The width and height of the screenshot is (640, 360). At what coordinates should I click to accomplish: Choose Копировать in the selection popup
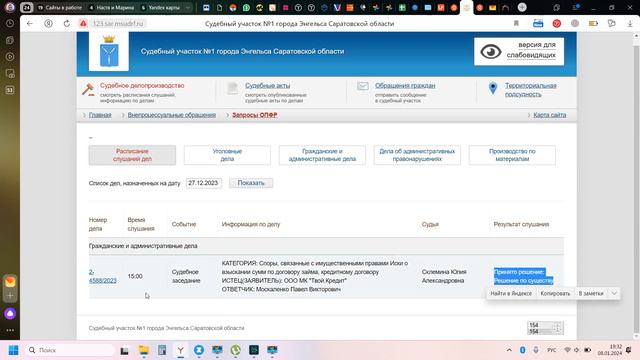pyautogui.click(x=555, y=293)
